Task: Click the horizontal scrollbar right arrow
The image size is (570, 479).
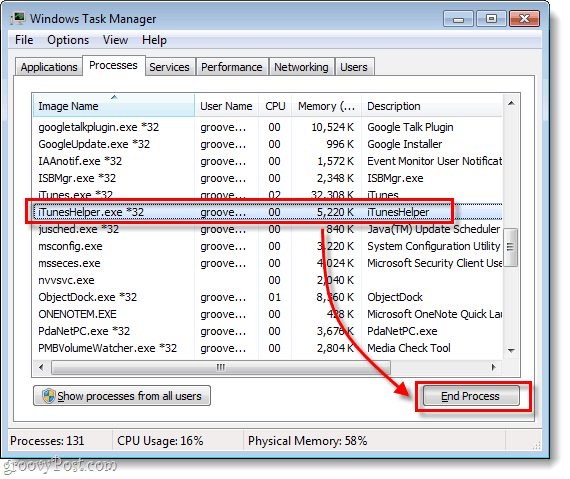Action: [494, 367]
